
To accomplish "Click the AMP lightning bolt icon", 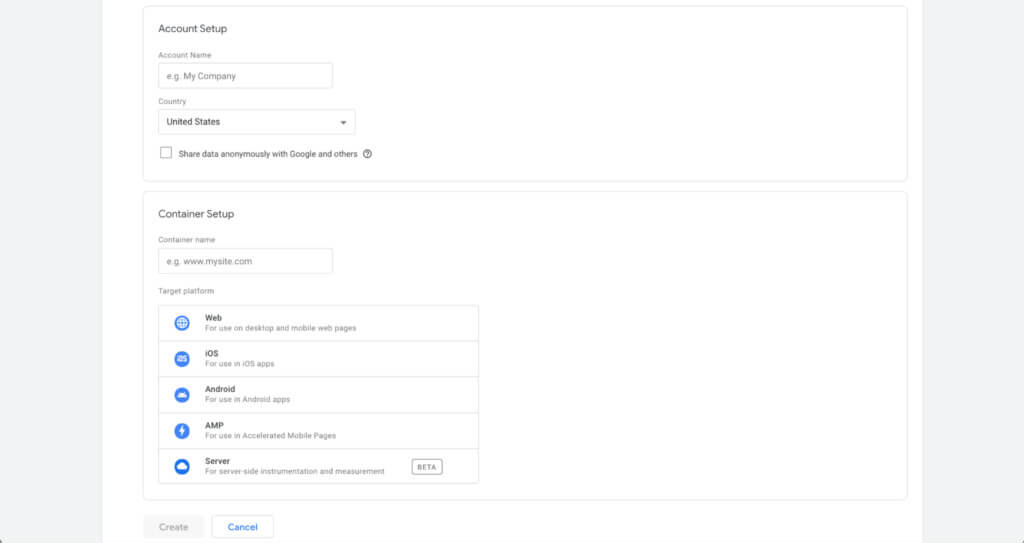I will (x=182, y=431).
